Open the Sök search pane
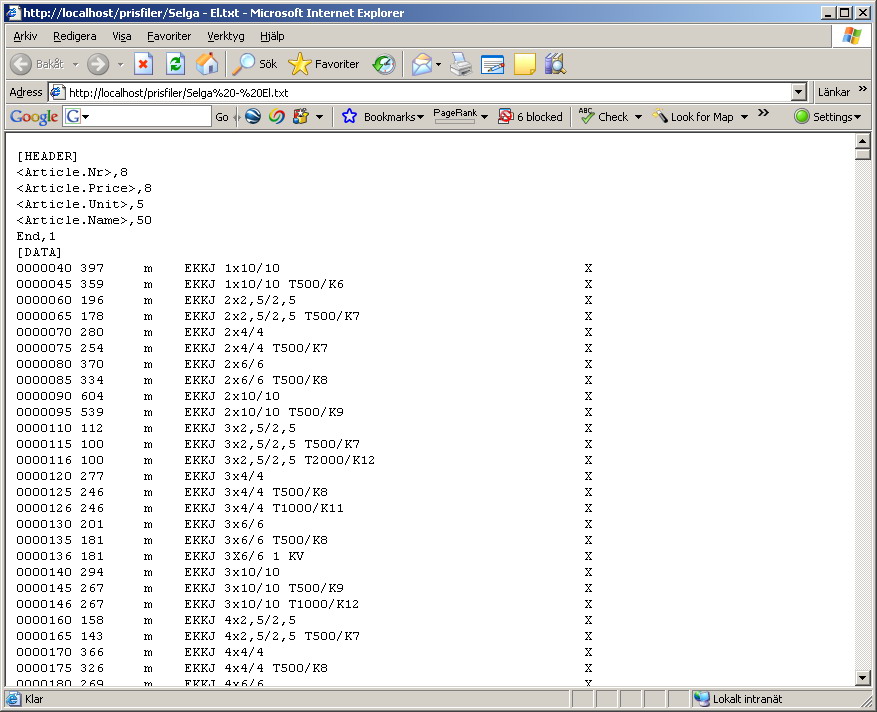The height and width of the screenshot is (712, 877). [x=254, y=64]
